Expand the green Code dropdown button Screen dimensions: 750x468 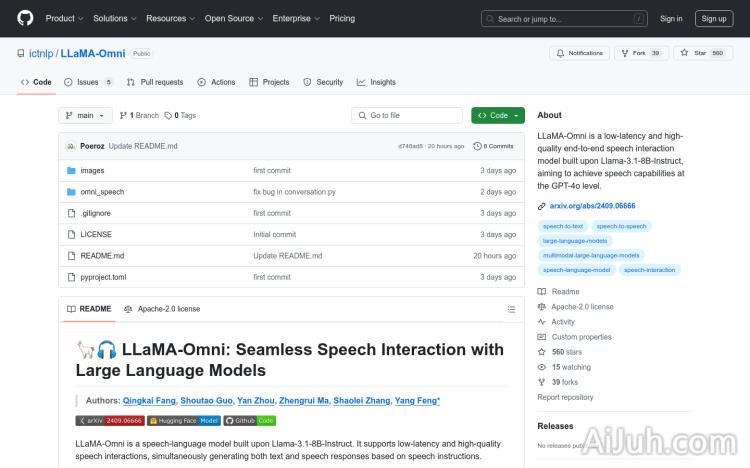[498, 115]
